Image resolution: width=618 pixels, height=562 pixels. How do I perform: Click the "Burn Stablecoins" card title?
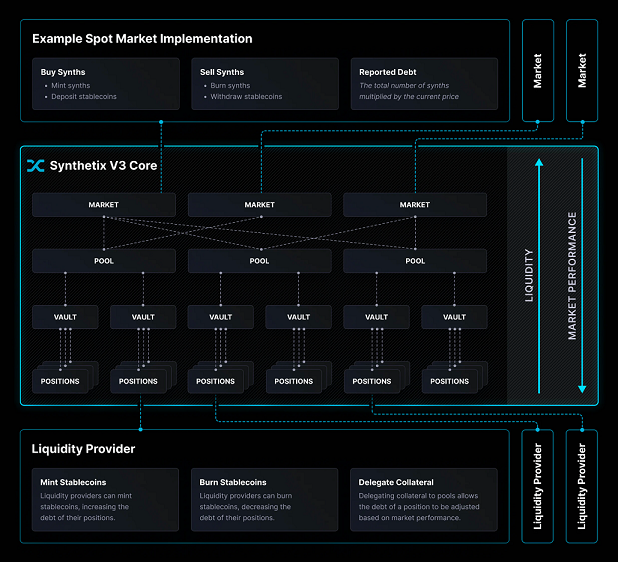[233, 482]
